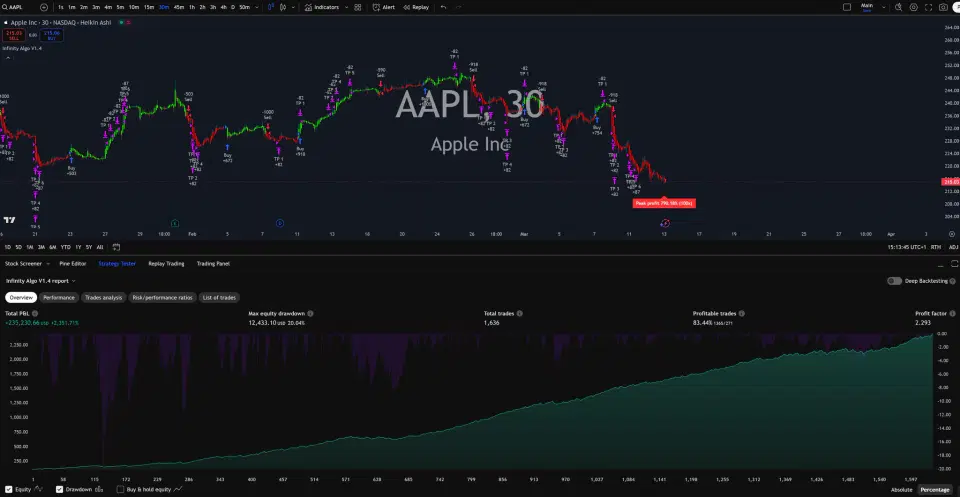Select the 1h timeframe
960x497 pixels.
coord(192,7)
